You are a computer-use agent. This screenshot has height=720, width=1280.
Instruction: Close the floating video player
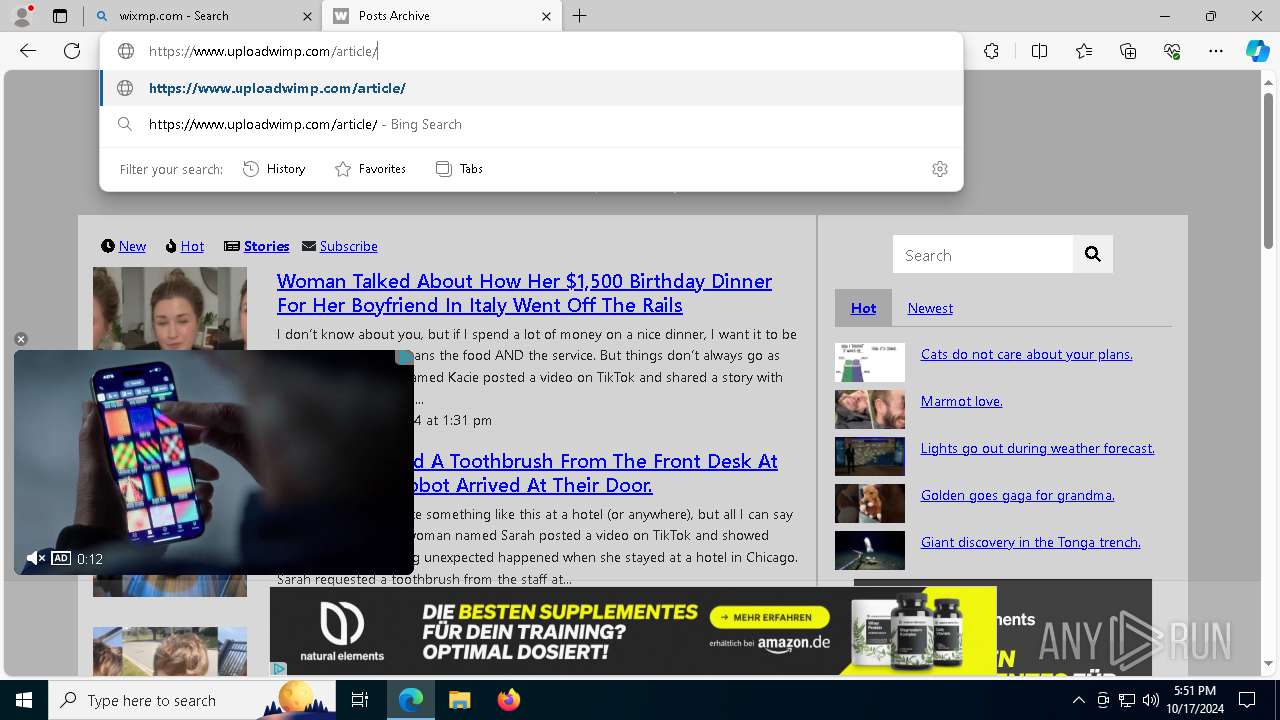[20, 340]
